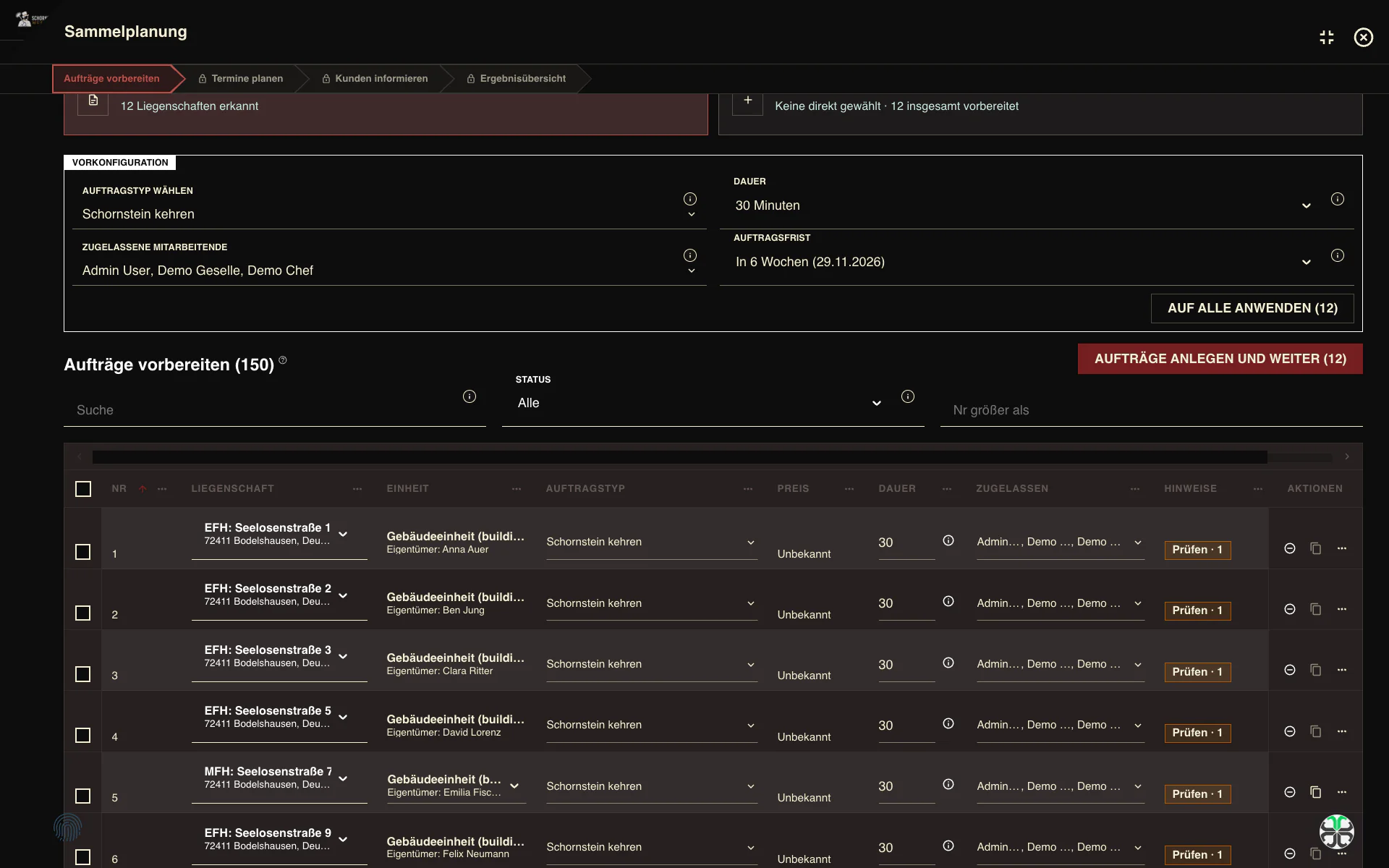Image resolution: width=1389 pixels, height=868 pixels.
Task: Click the horizontal table scrollbar track
Action: point(713,457)
